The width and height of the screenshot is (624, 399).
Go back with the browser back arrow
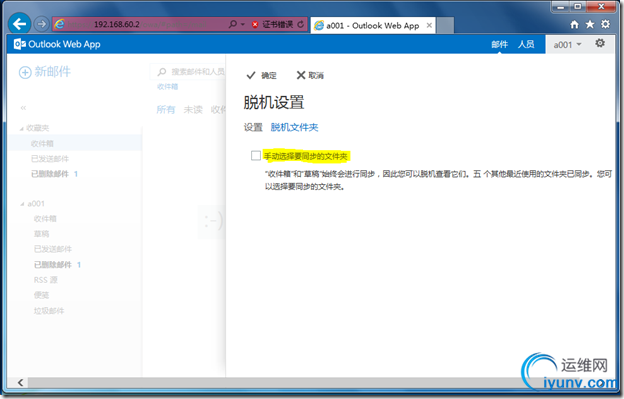[19, 24]
